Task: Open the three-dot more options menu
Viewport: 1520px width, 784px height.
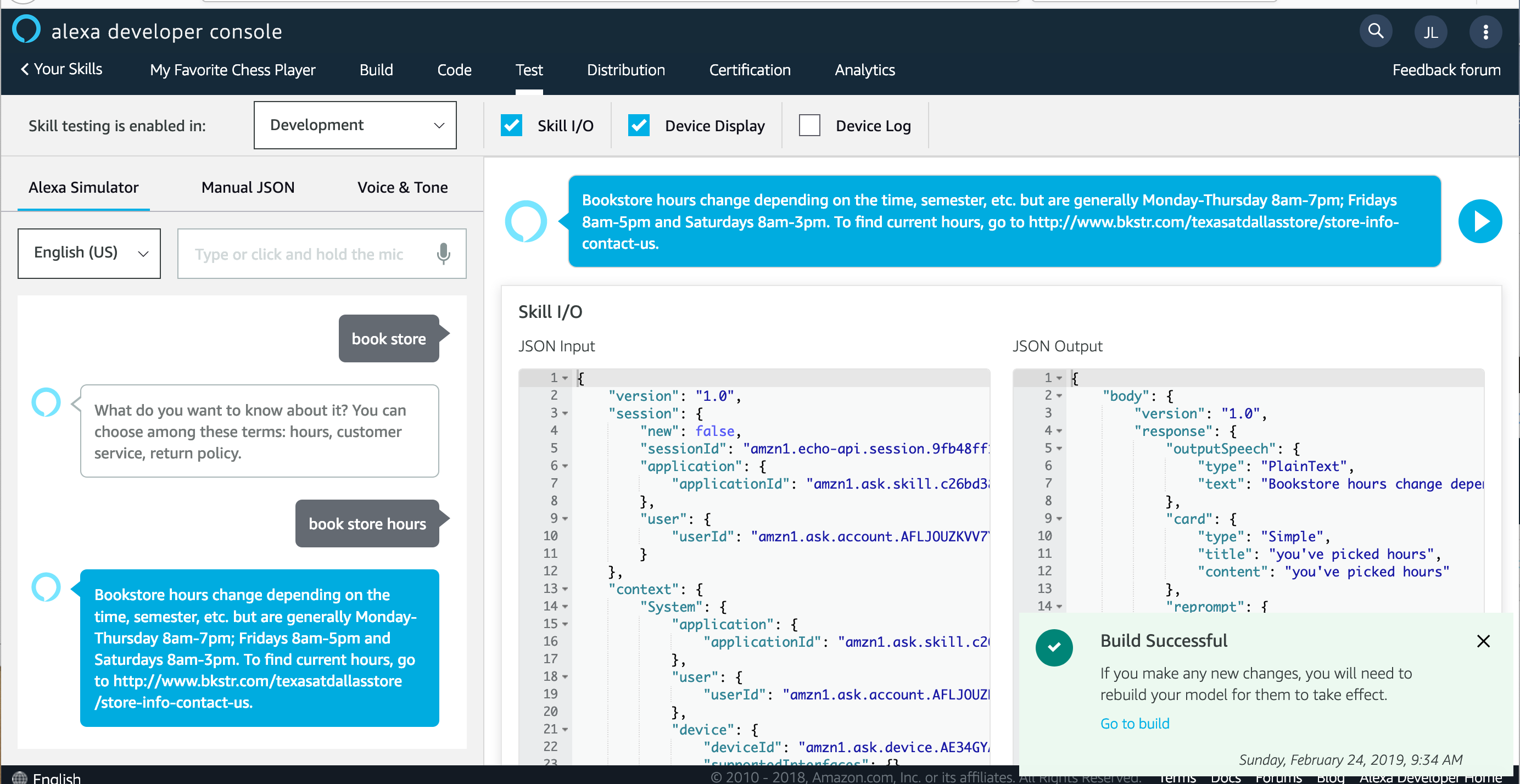Action: pyautogui.click(x=1485, y=32)
